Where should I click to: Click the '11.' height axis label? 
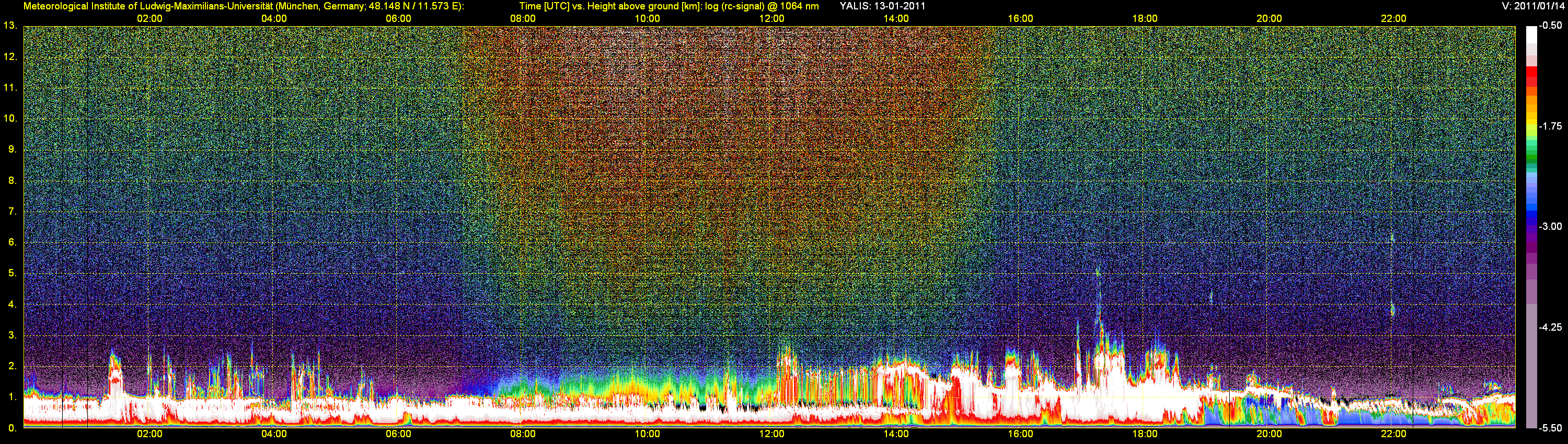click(x=10, y=88)
